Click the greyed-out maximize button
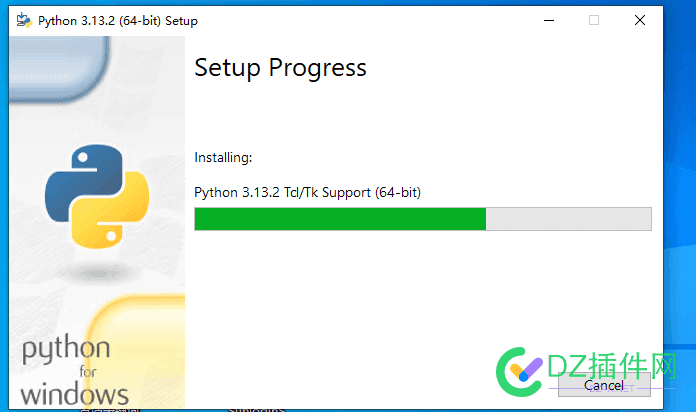The width and height of the screenshot is (696, 412). click(x=594, y=20)
